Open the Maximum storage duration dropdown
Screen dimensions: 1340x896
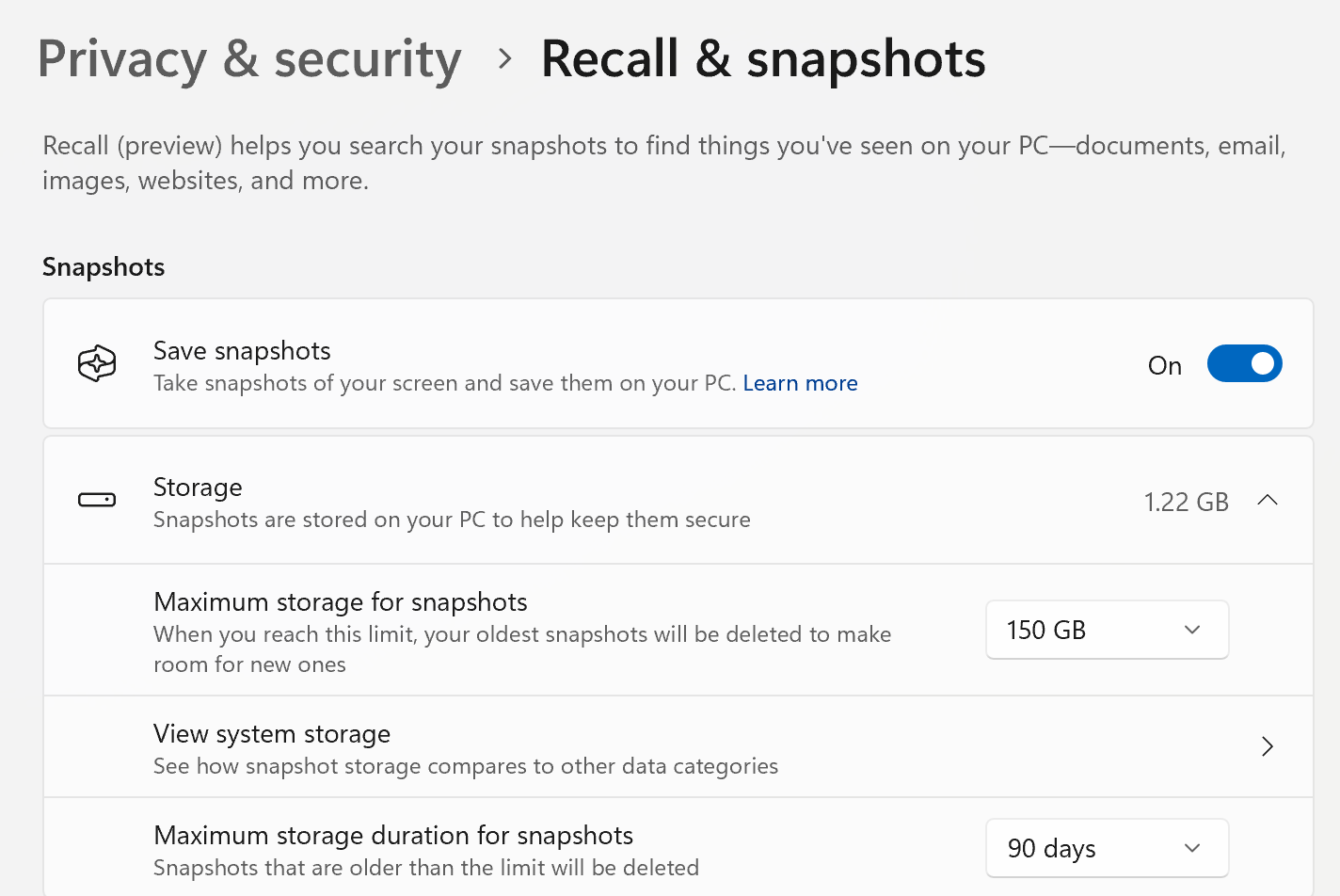click(1107, 848)
